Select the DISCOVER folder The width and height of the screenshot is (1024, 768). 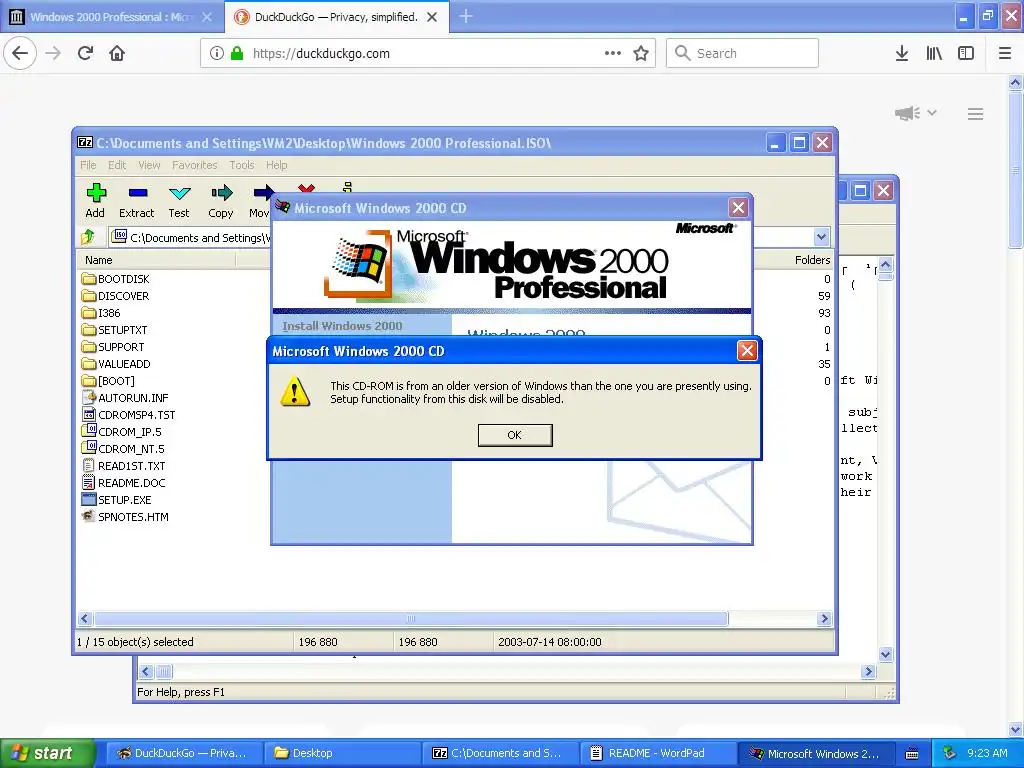(116, 296)
